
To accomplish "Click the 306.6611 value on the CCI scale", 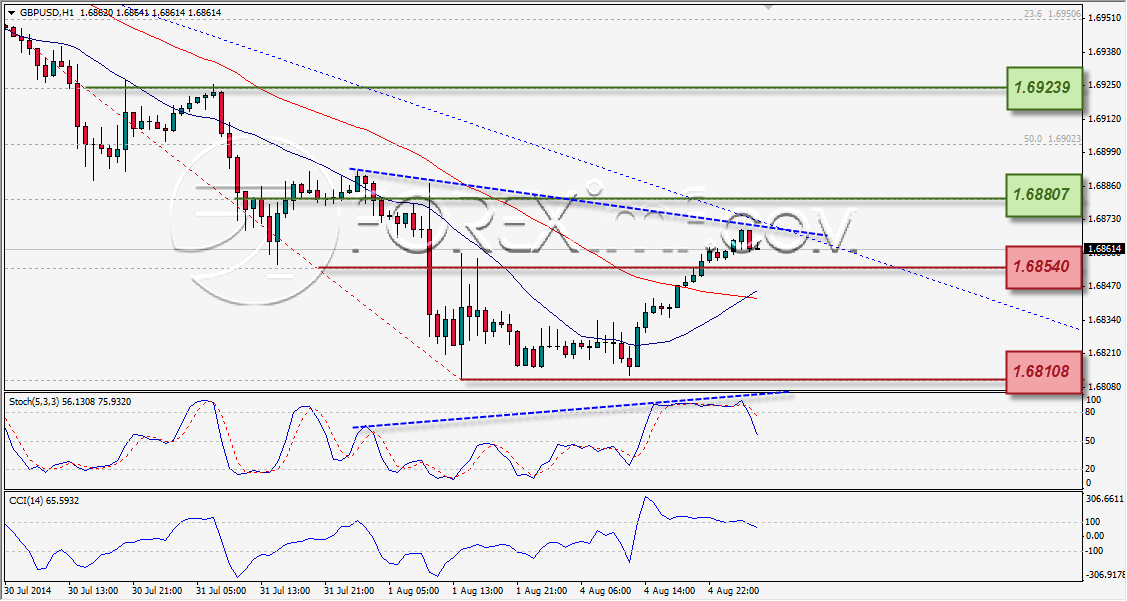I will click(1105, 498).
